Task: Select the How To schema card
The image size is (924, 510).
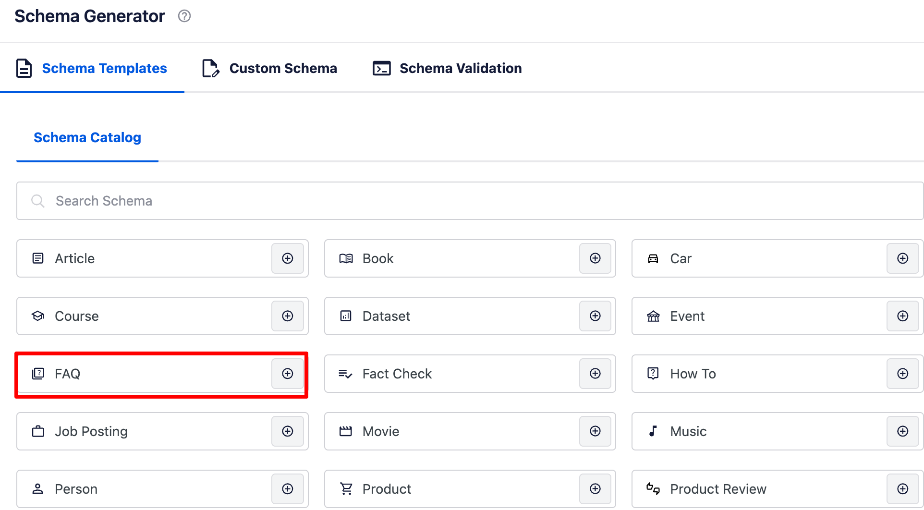Action: point(777,374)
